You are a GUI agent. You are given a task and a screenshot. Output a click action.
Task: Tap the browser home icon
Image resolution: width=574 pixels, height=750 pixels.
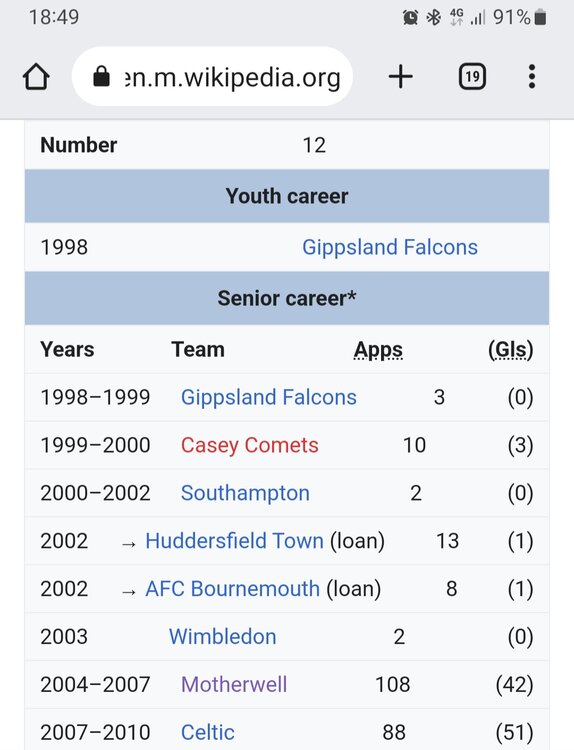tap(36, 77)
